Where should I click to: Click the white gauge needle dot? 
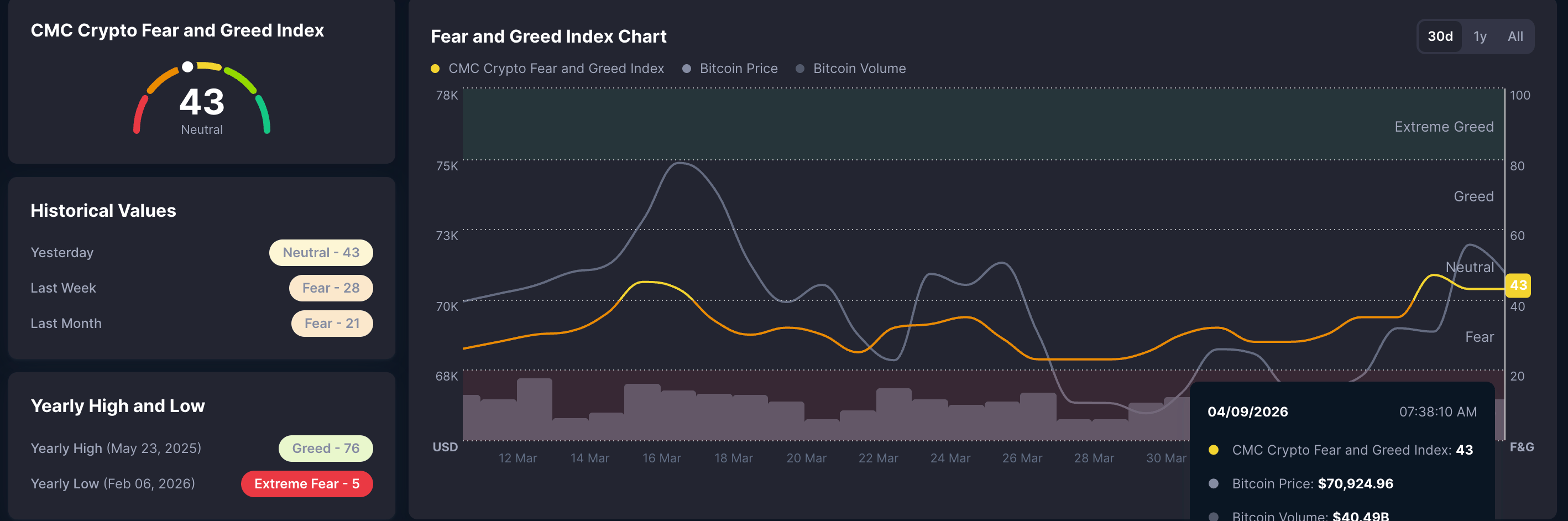click(188, 67)
